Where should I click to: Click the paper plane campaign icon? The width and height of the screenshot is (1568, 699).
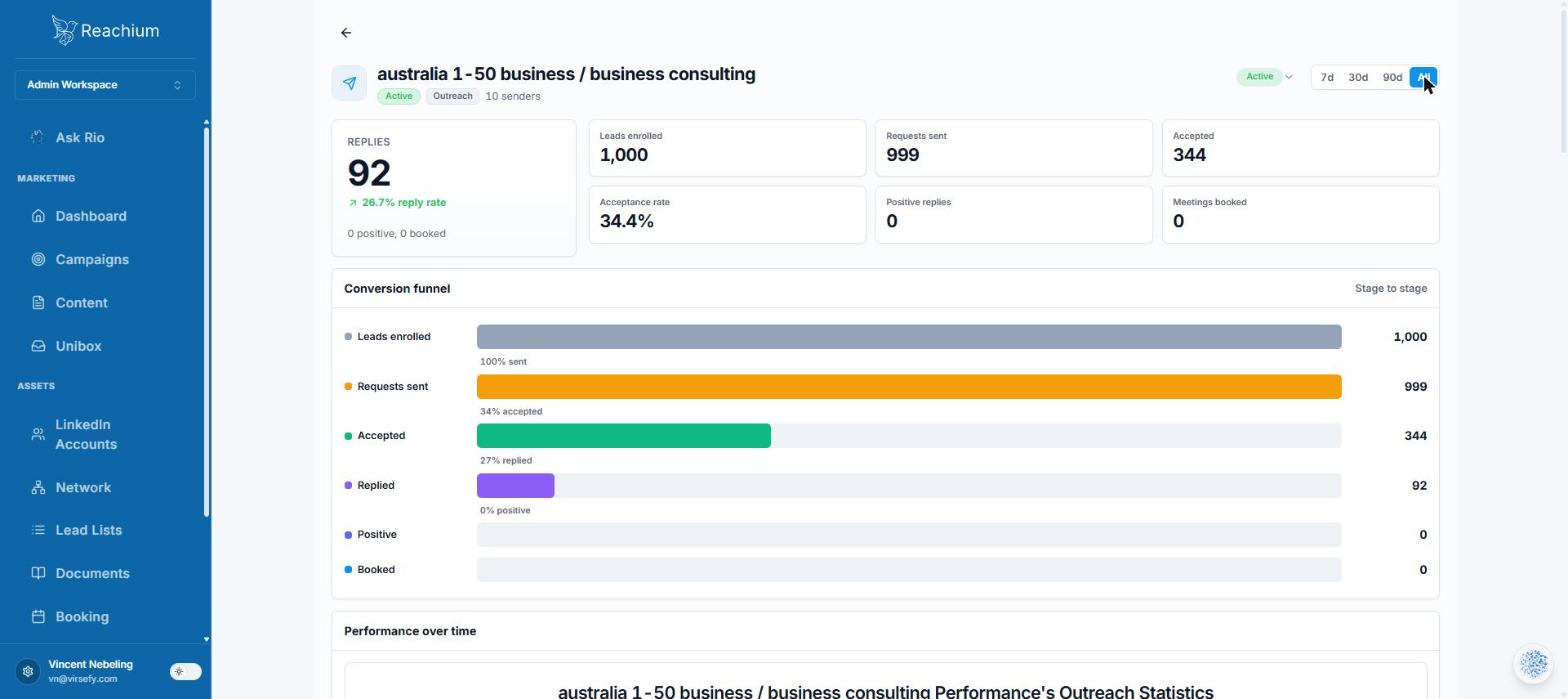tap(349, 83)
